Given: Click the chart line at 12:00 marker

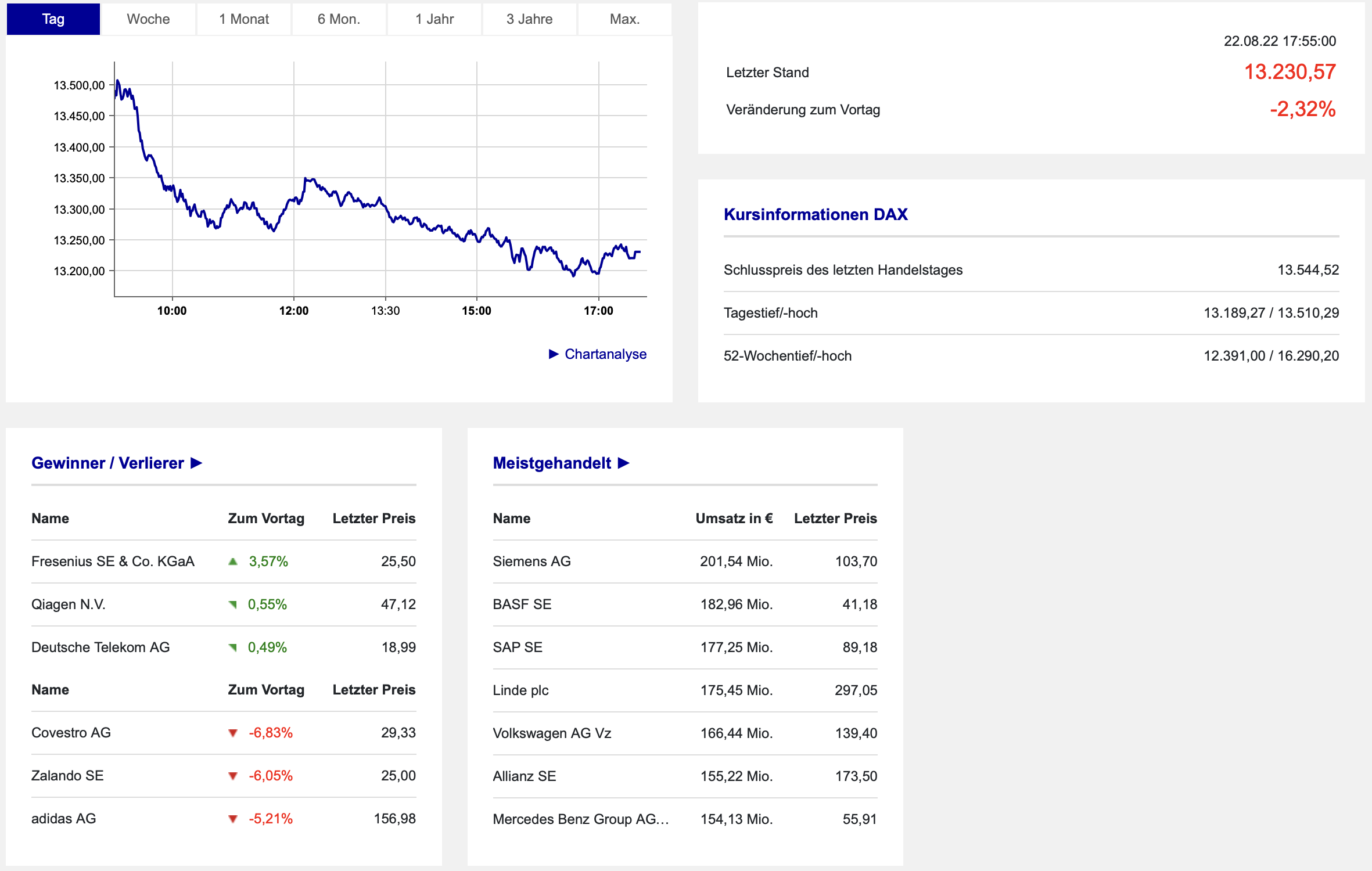Looking at the screenshot, I should tap(294, 200).
